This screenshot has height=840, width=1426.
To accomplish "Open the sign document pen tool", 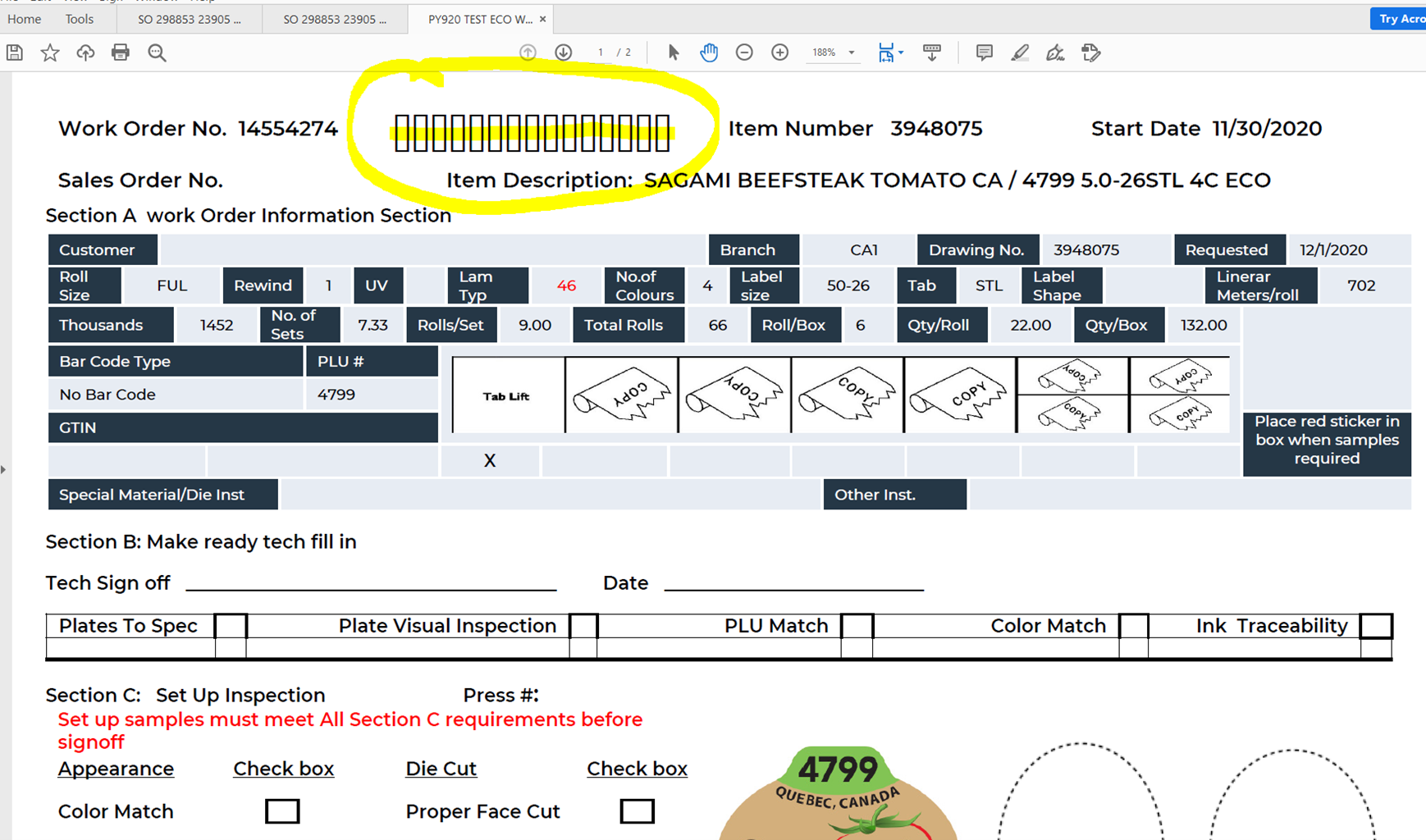I will click(1055, 52).
